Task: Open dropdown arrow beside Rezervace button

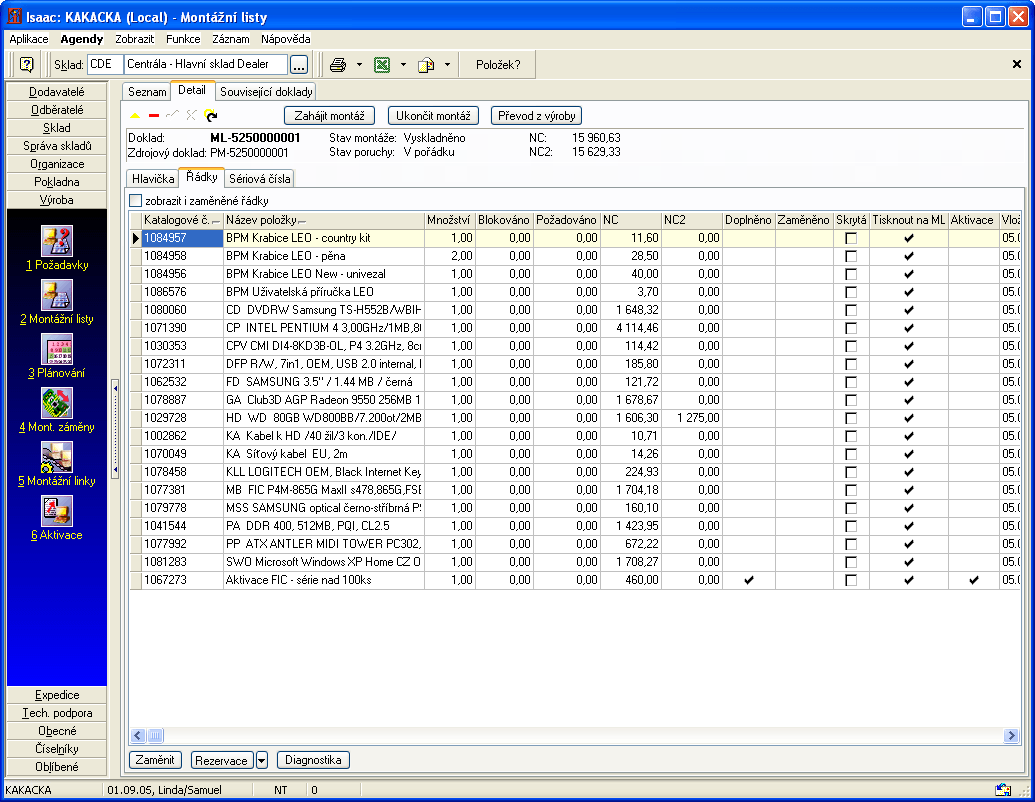Action: [262, 760]
